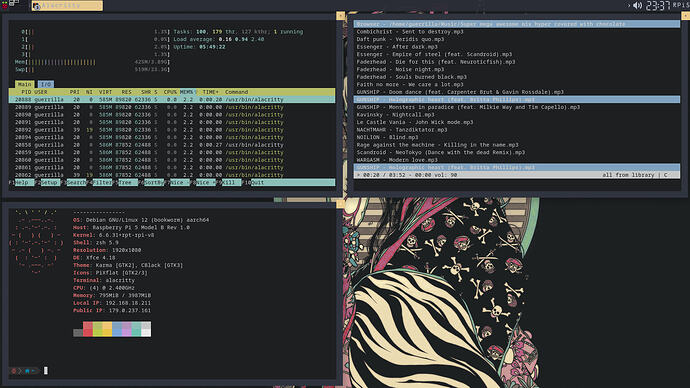Click htop Search function button
Screen dimensions: 690x388
(76, 182)
